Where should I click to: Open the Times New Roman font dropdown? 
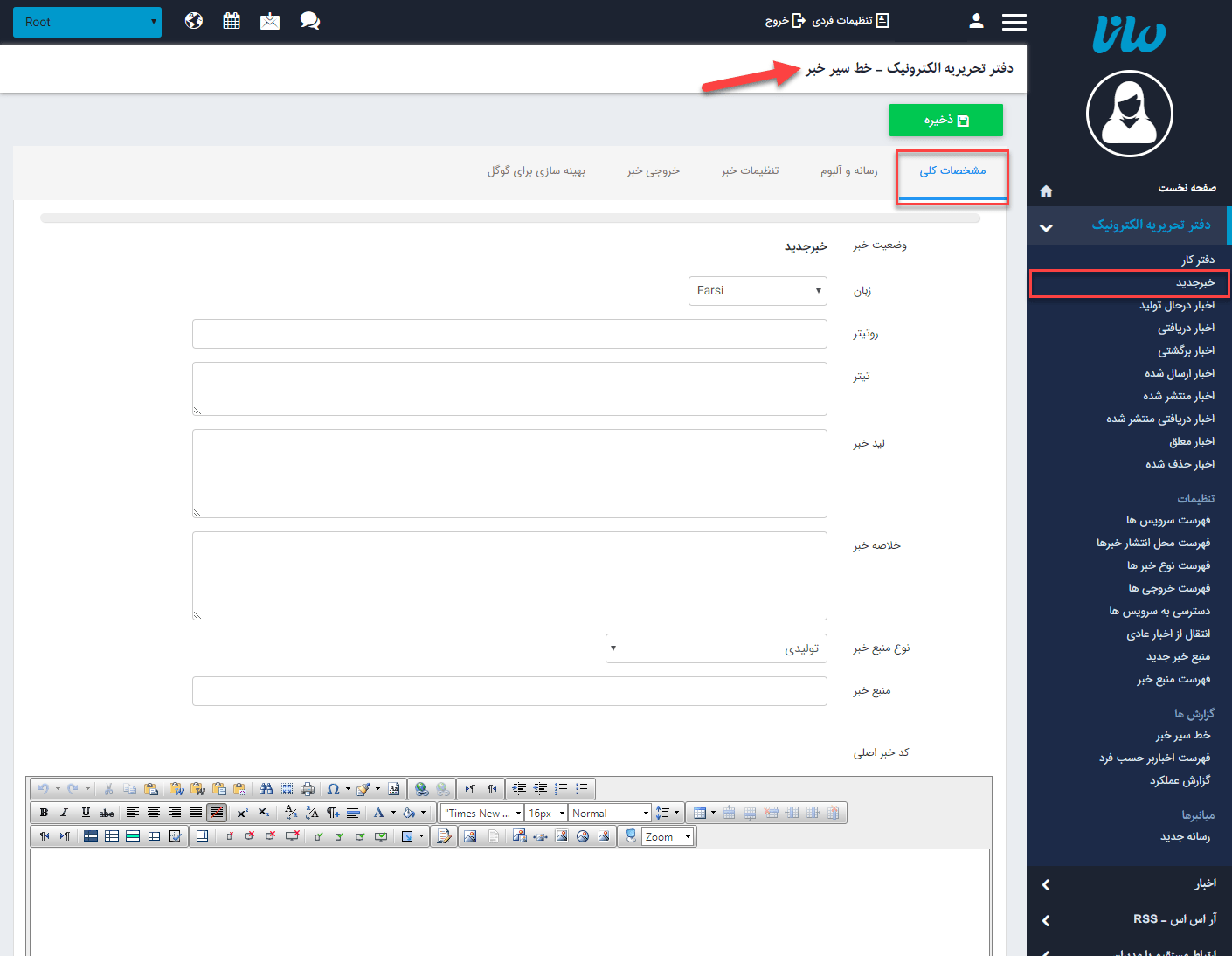click(x=481, y=813)
